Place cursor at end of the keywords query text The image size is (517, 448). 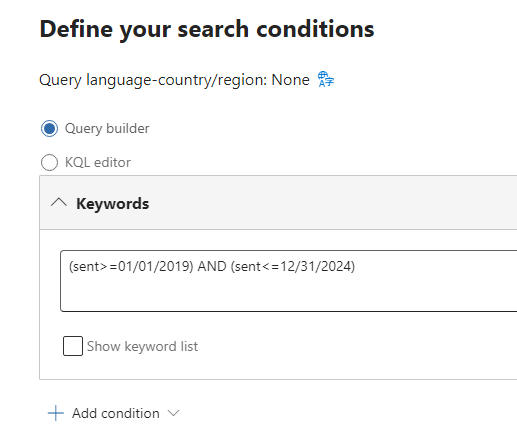tap(356, 267)
